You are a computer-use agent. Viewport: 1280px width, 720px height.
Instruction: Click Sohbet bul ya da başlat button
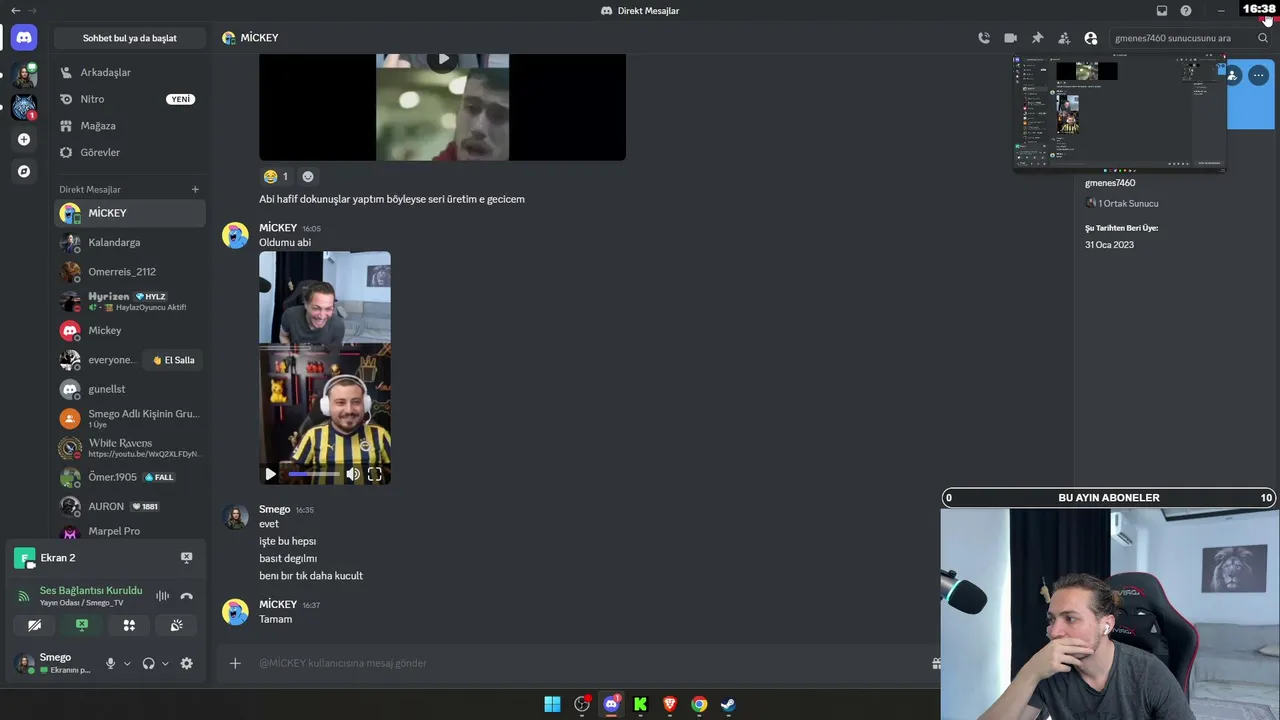130,38
